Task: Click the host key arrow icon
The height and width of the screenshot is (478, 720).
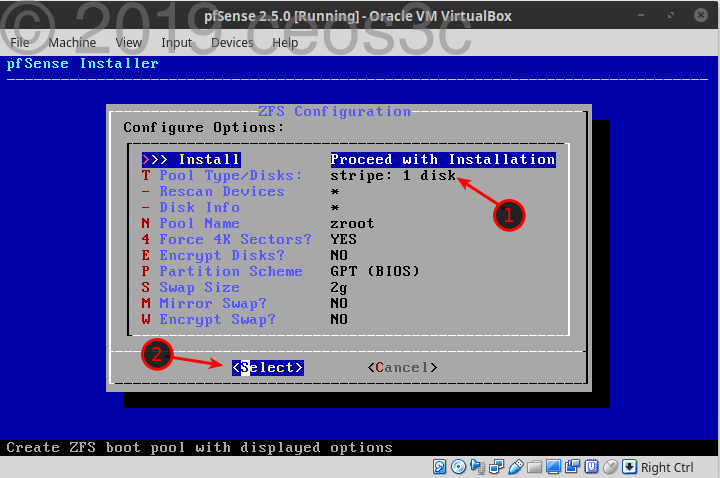Action: pyautogui.click(x=630, y=467)
